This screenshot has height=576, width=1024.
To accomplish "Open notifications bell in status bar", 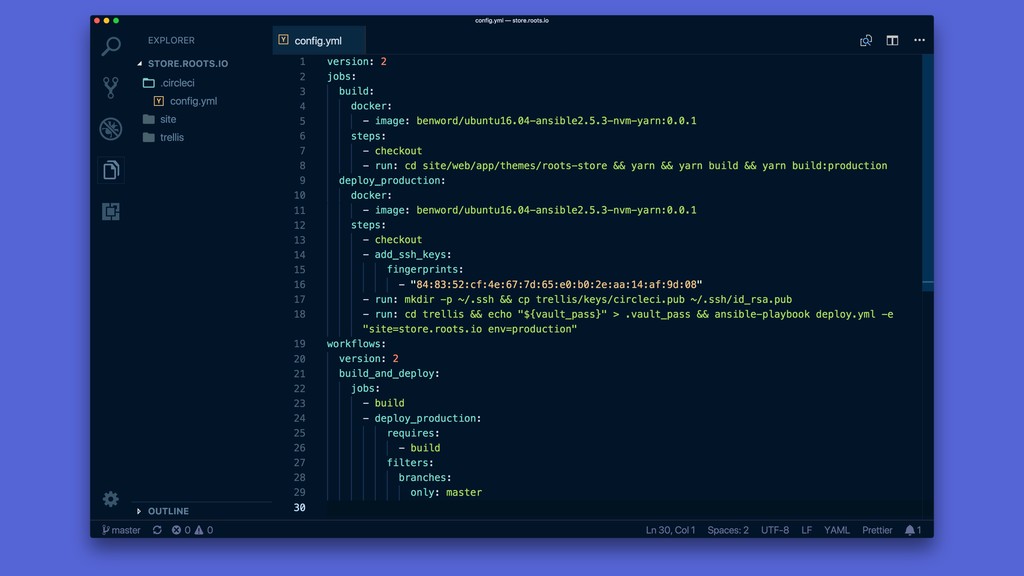I will [912, 530].
